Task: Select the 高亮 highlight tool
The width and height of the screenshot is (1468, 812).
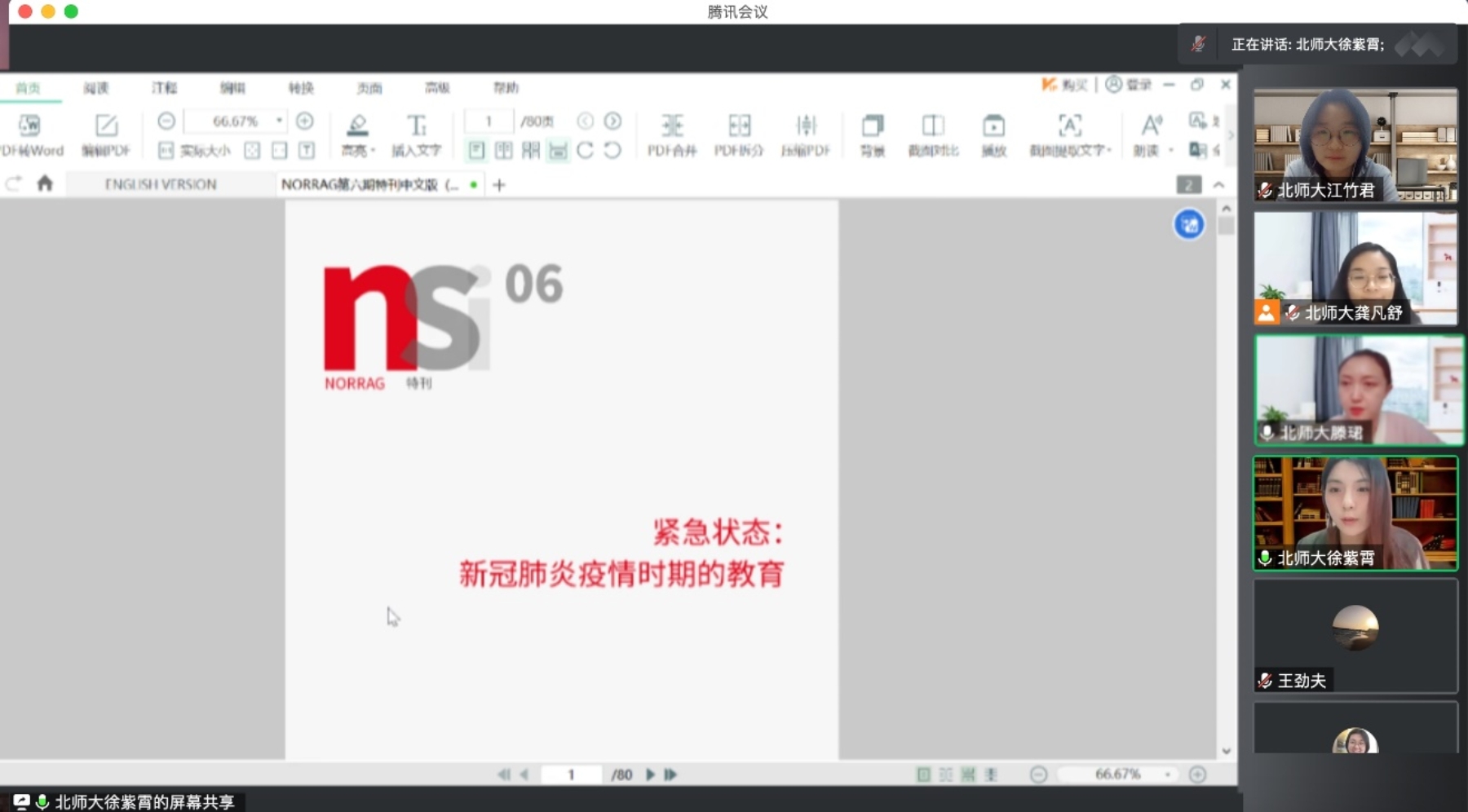Action: pyautogui.click(x=356, y=135)
